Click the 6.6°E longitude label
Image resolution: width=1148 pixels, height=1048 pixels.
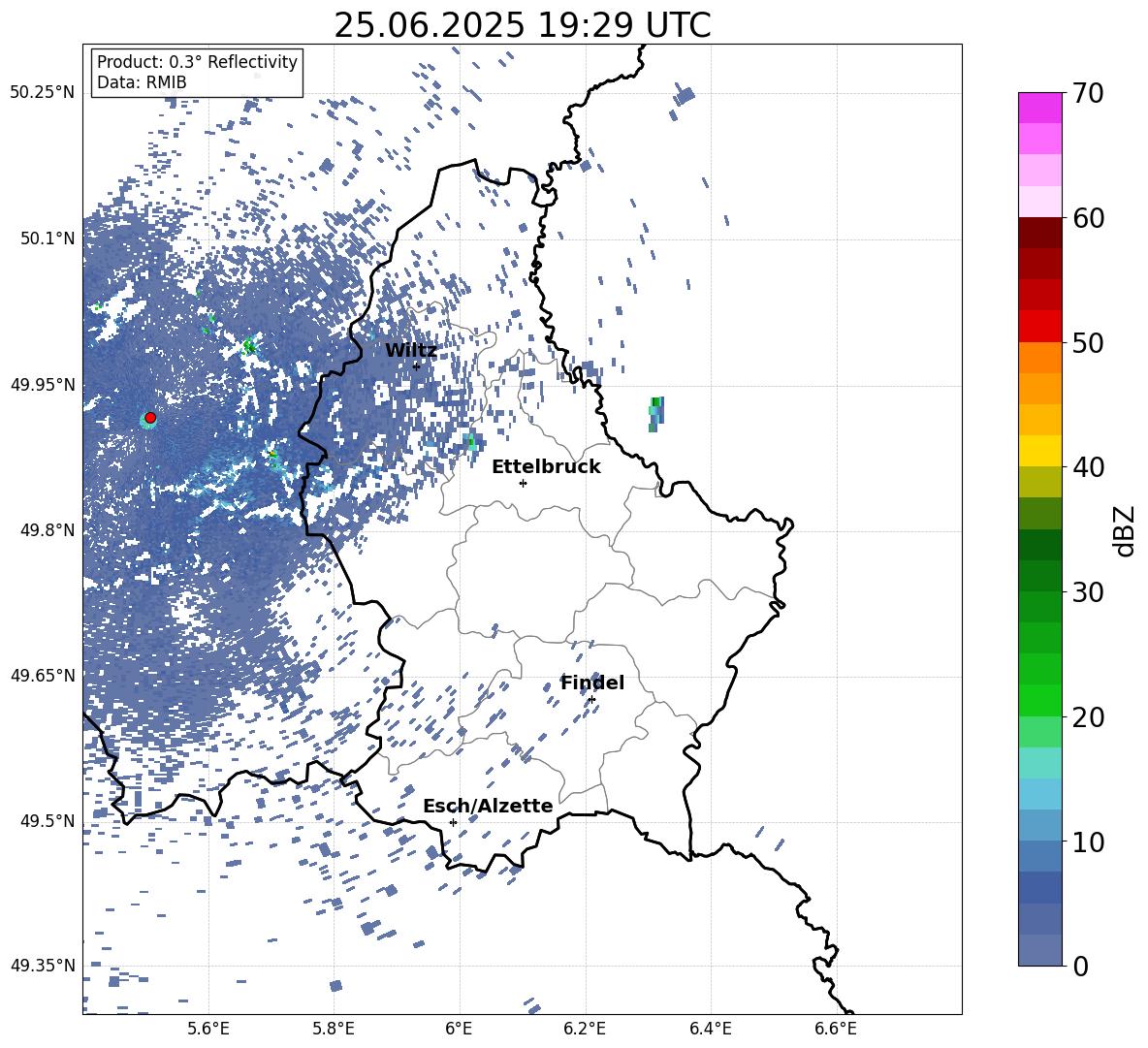(836, 1029)
